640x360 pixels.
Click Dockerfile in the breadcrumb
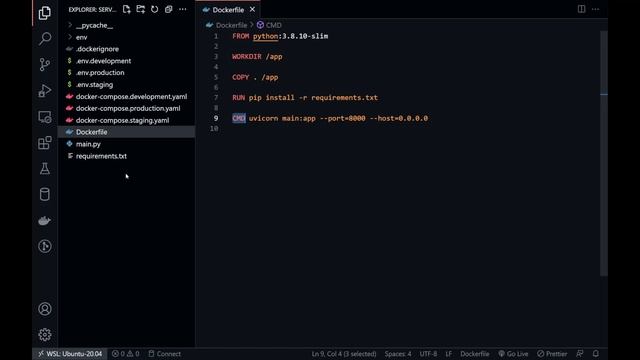[x=231, y=25]
